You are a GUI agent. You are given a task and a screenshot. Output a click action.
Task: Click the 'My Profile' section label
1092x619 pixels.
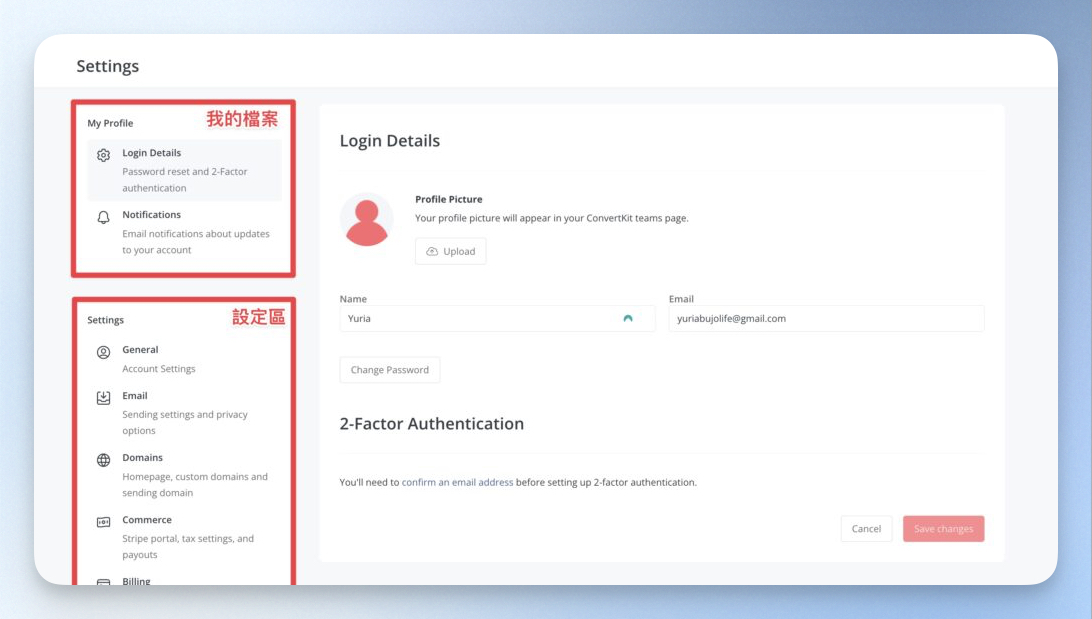110,123
